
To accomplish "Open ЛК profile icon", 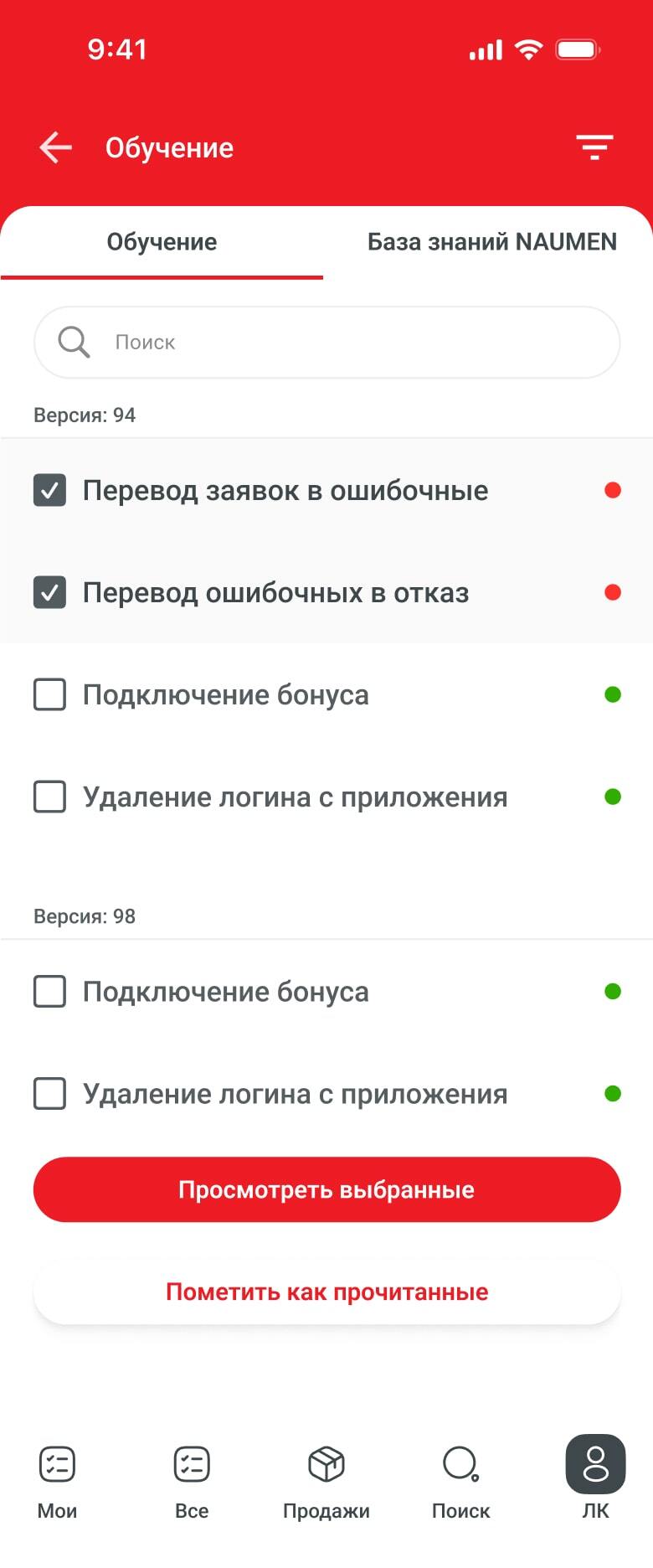I will pyautogui.click(x=595, y=1464).
